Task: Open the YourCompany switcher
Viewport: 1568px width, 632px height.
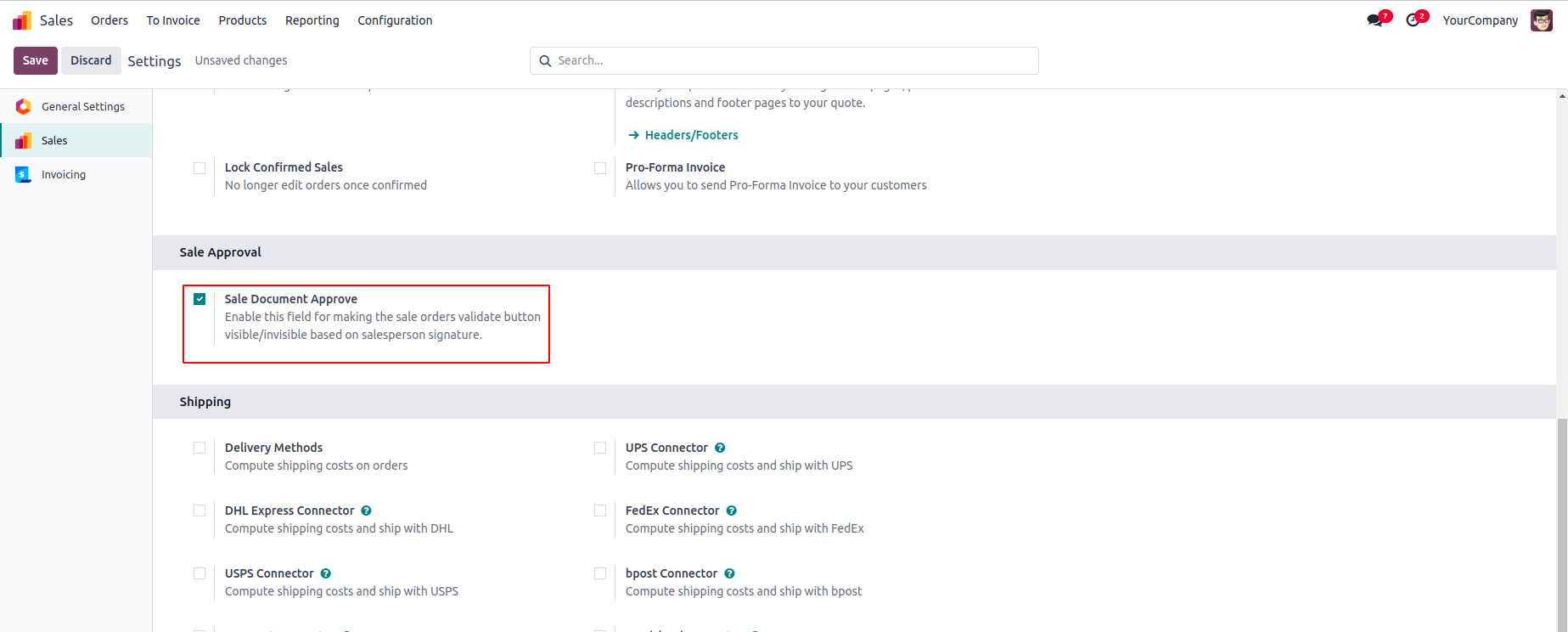Action: pyautogui.click(x=1480, y=20)
